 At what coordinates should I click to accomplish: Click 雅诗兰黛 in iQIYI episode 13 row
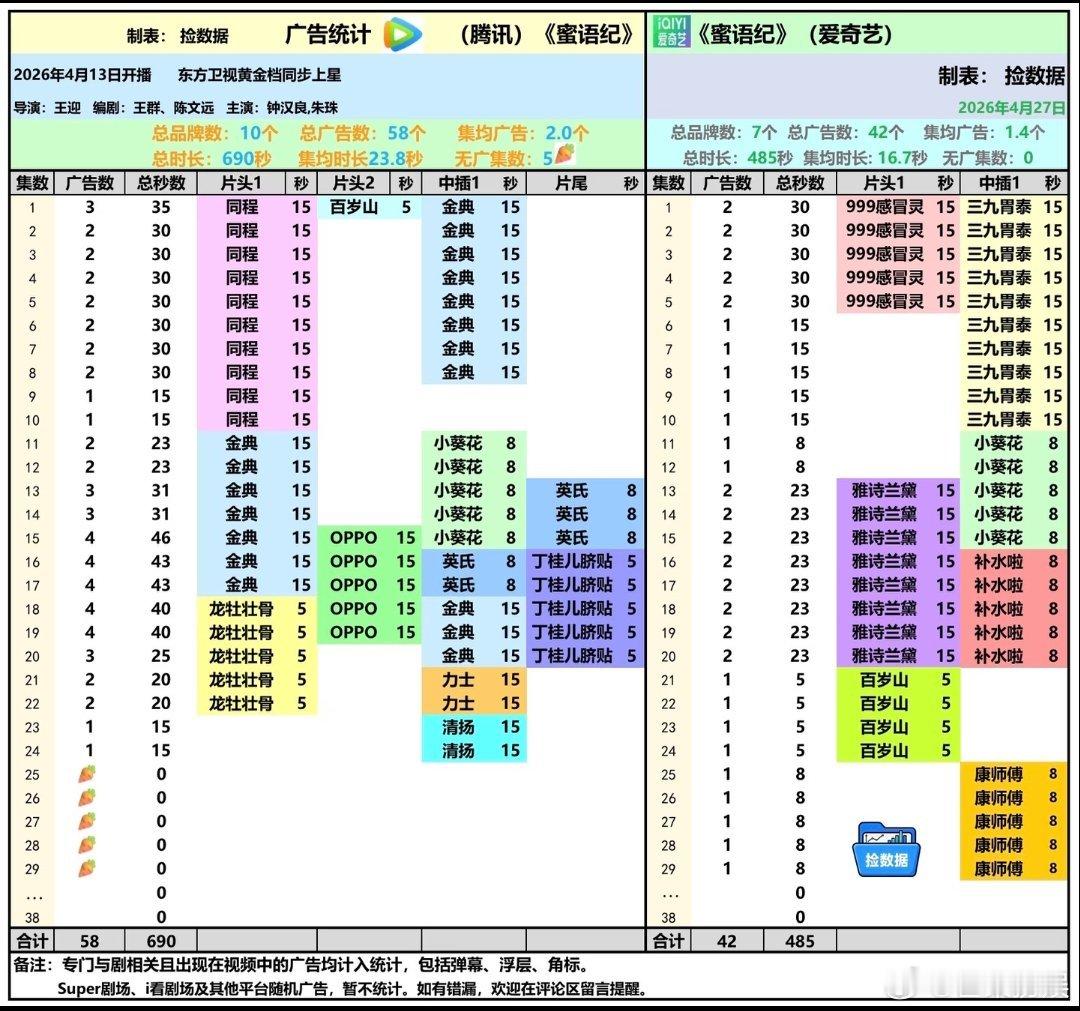pos(884,490)
